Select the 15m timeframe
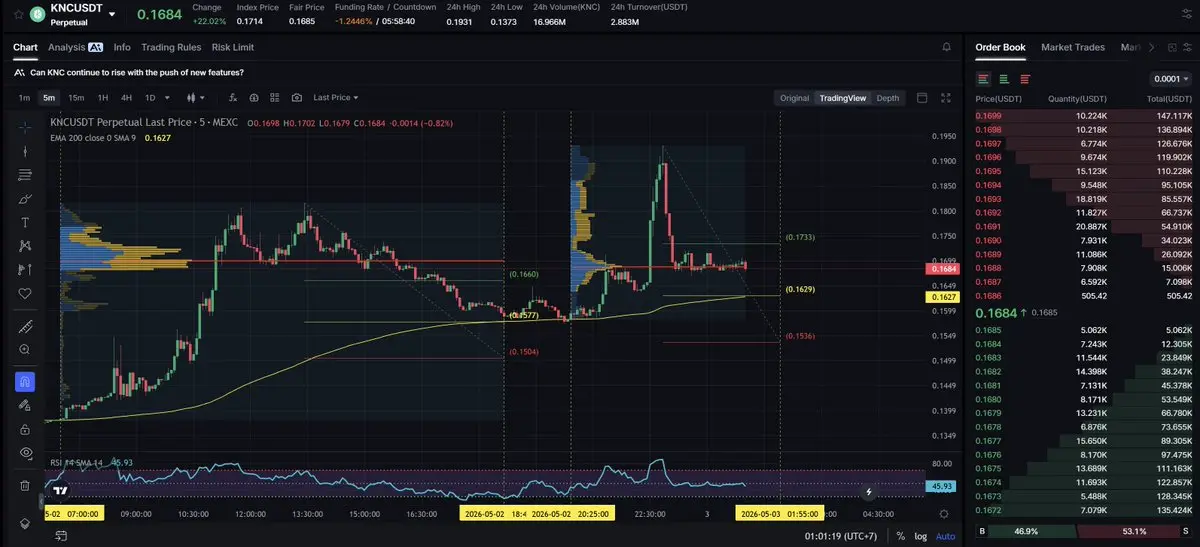The image size is (1200, 547). coord(76,98)
